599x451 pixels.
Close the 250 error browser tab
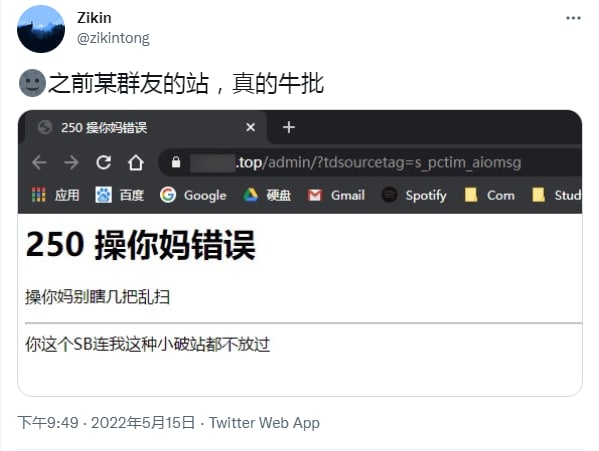pyautogui.click(x=251, y=127)
